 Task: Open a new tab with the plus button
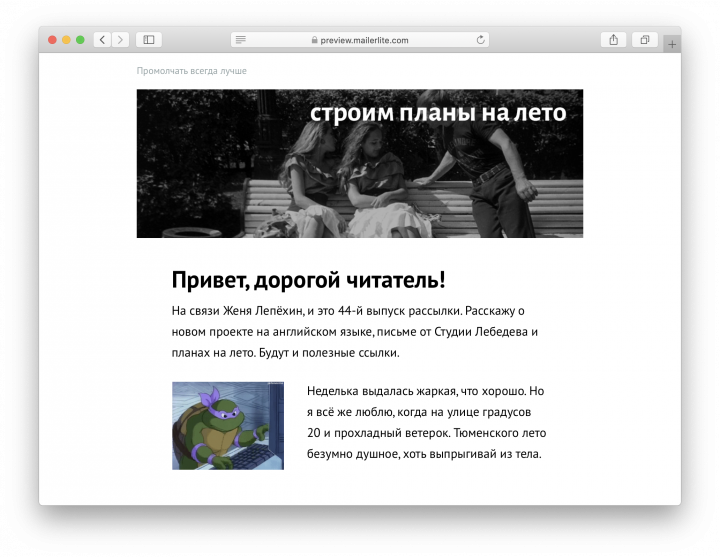point(672,44)
